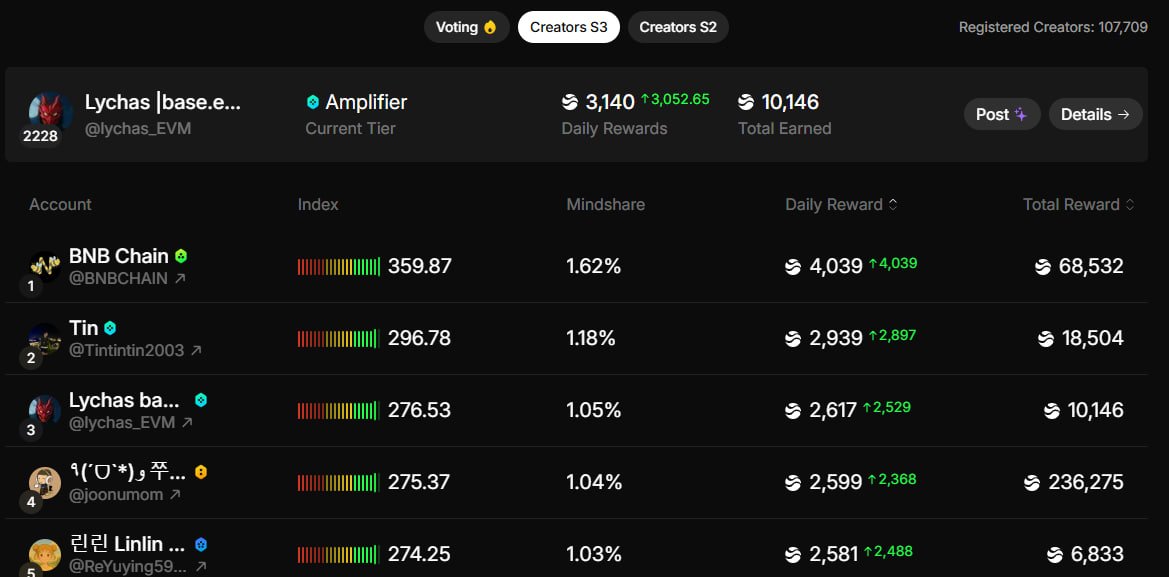Click the coin icon beside 236,275 total
This screenshot has height=577, width=1169.
(x=1032, y=483)
